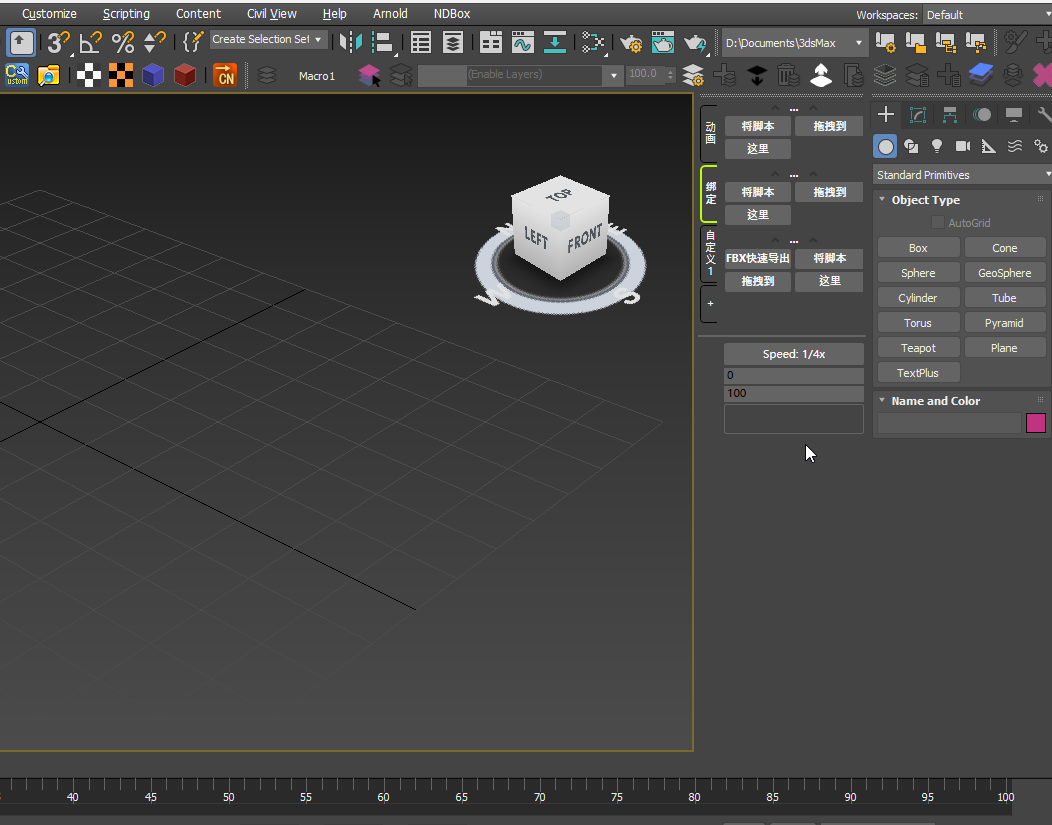Open the NDBox menu

tap(452, 13)
